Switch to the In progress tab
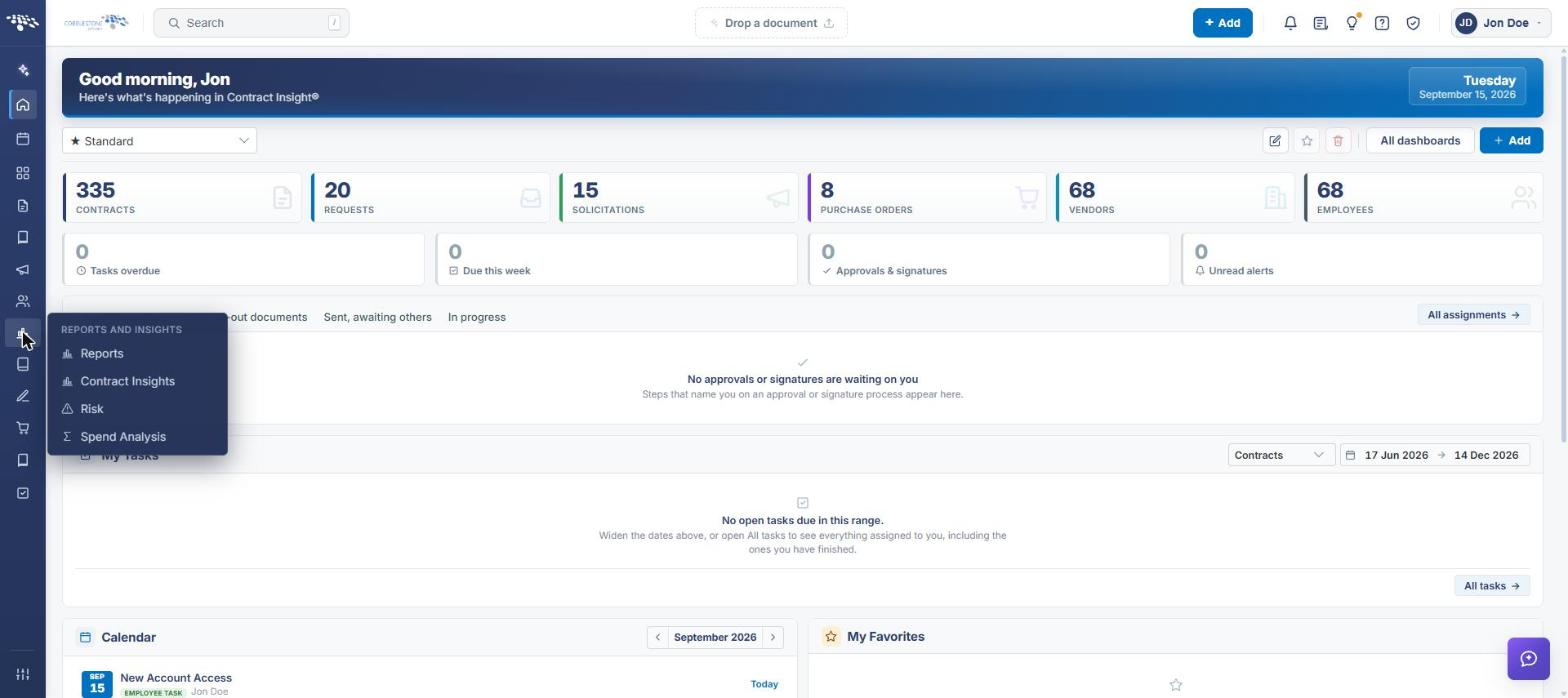Image resolution: width=1568 pixels, height=698 pixels. pyautogui.click(x=477, y=317)
